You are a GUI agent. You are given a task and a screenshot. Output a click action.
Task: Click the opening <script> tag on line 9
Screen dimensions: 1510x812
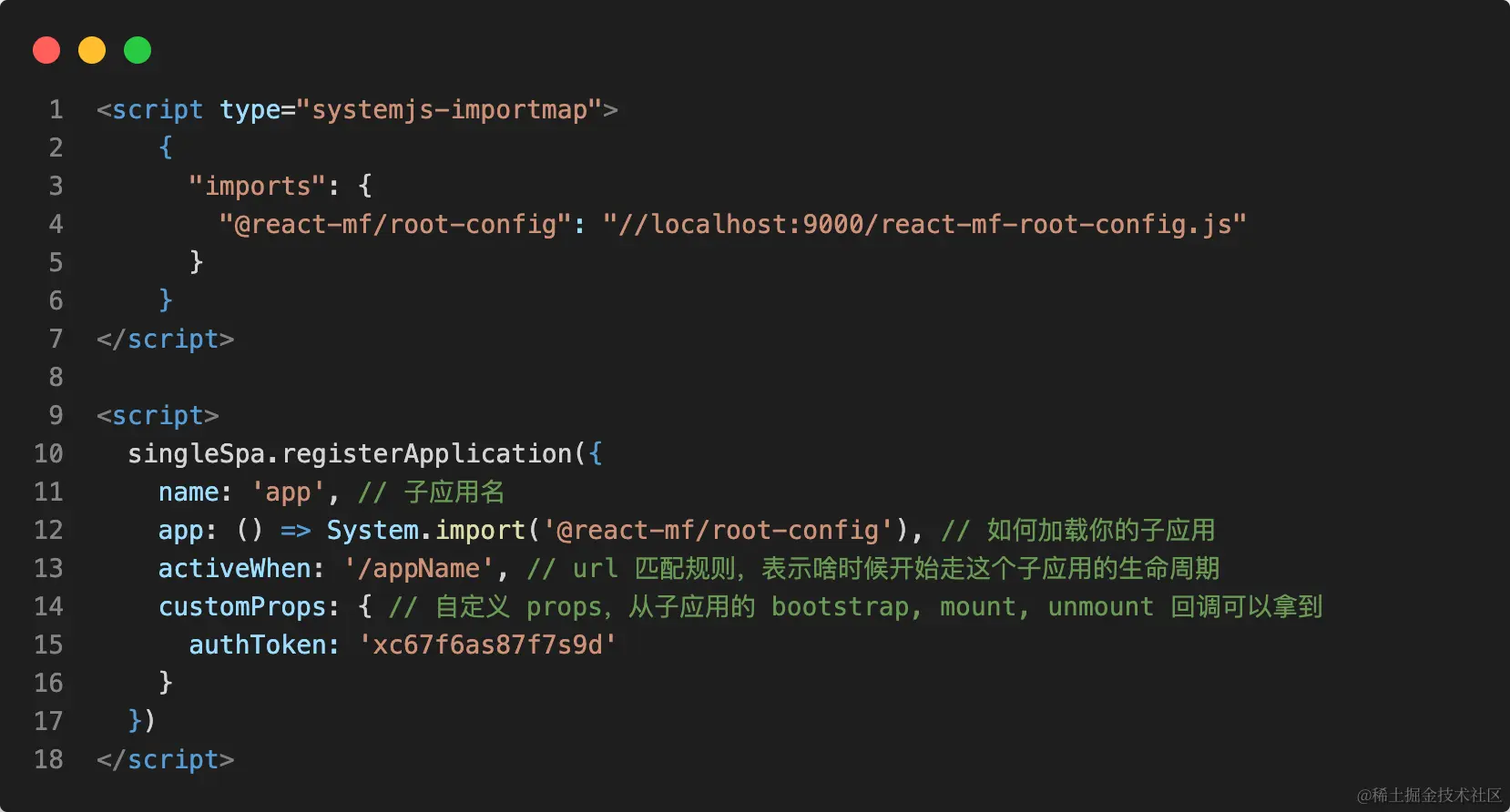158,416
